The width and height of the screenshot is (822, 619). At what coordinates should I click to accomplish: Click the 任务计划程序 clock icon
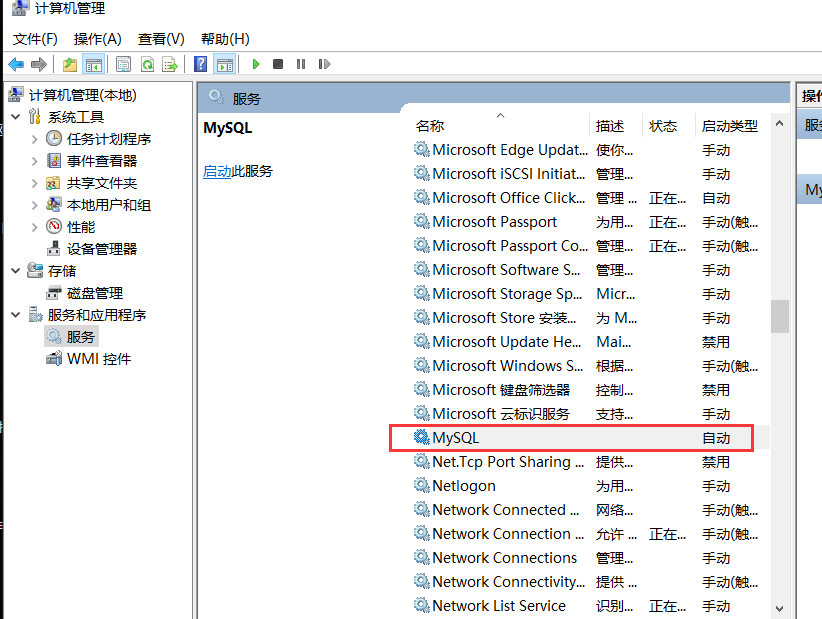[x=53, y=138]
